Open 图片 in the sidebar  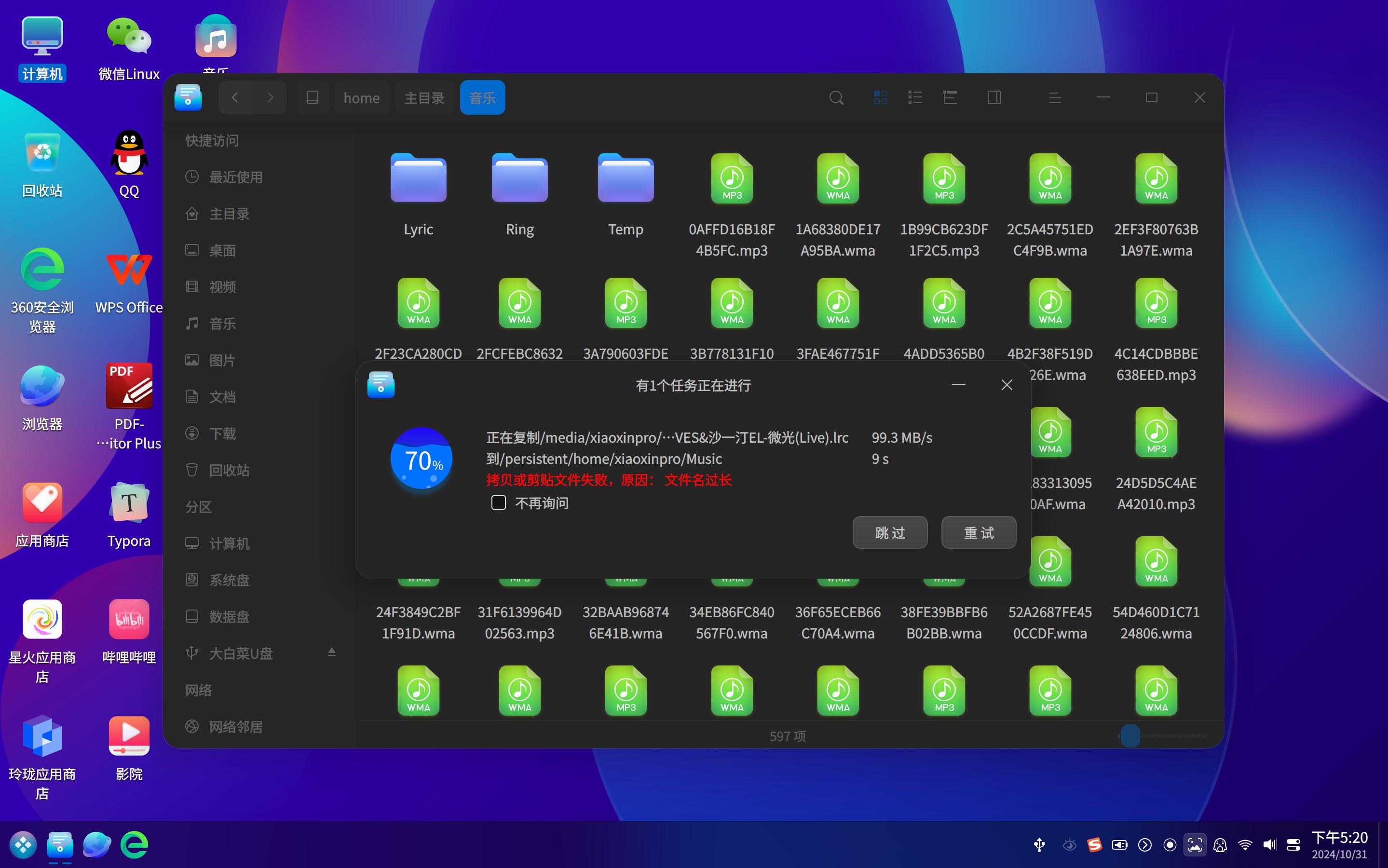point(259,360)
